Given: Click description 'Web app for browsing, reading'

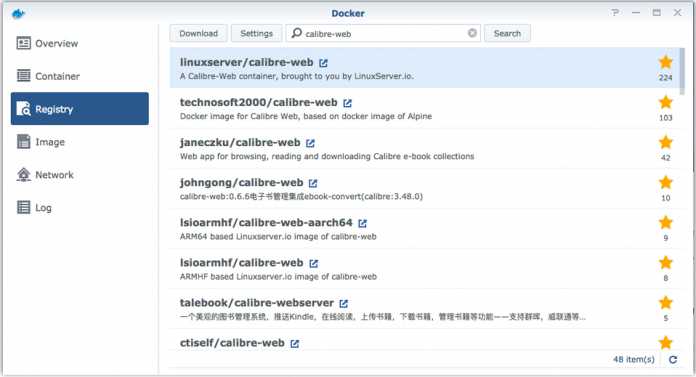Looking at the screenshot, I should [327, 156].
